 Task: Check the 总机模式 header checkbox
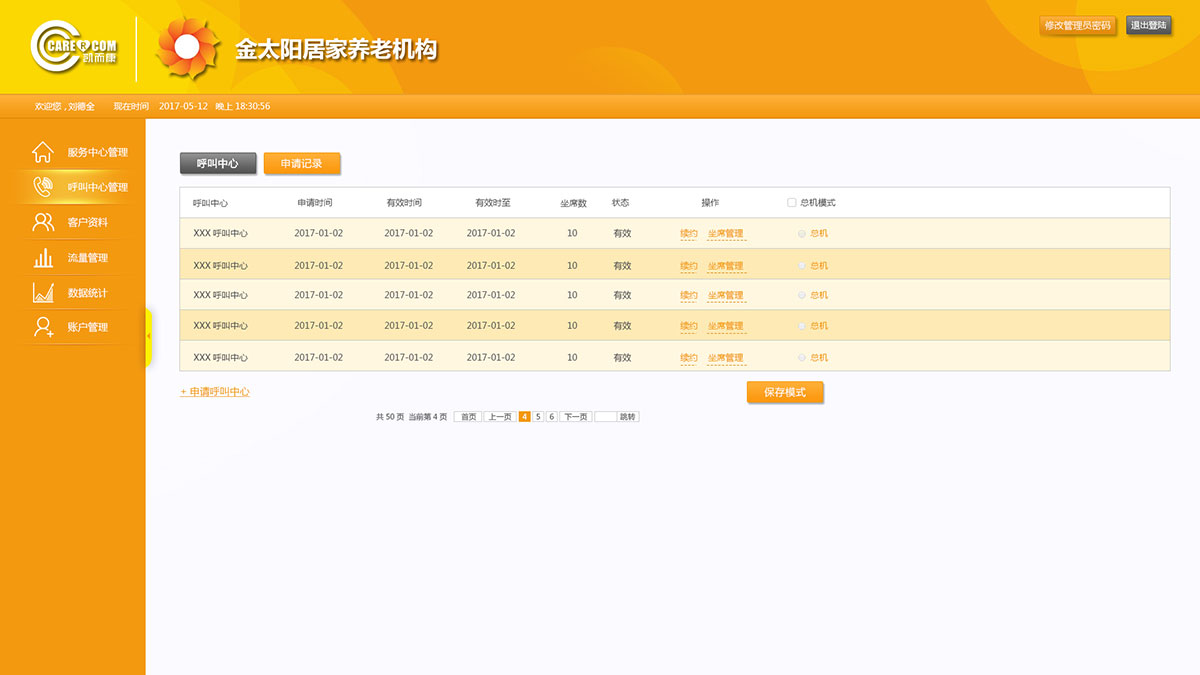[792, 203]
